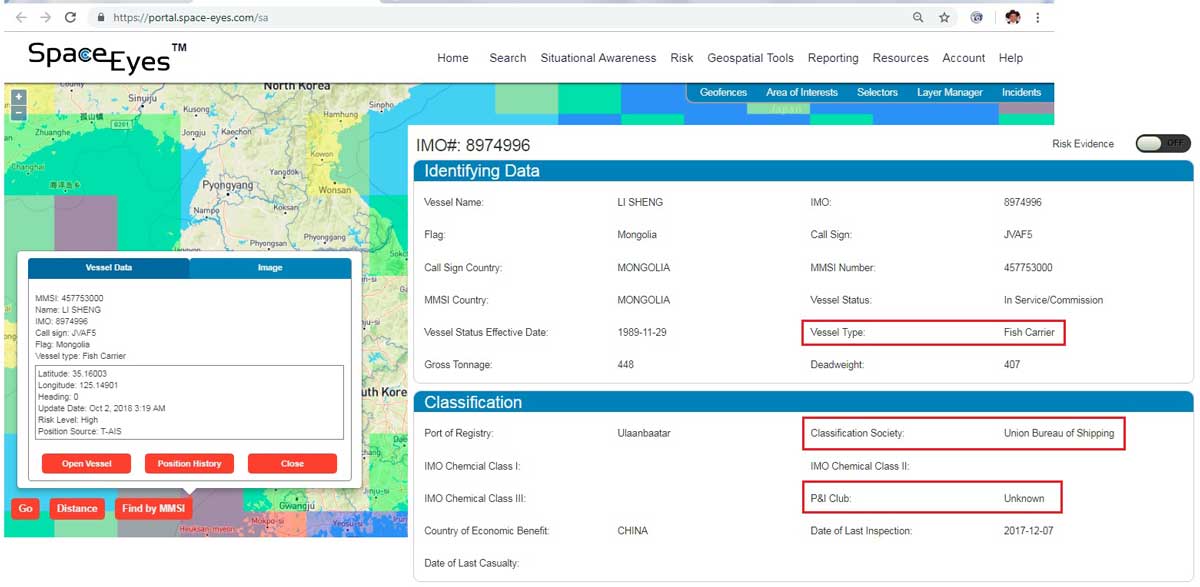
Task: Open the Geospatial Tools menu
Action: point(750,58)
